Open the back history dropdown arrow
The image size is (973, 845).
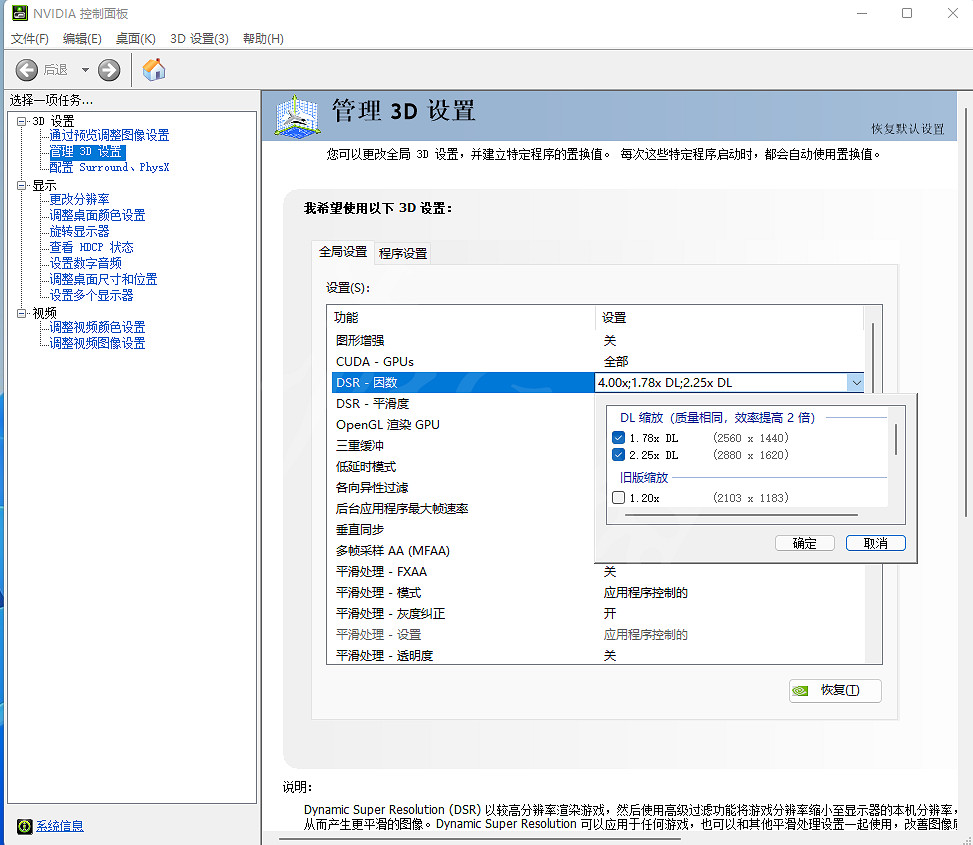[85, 70]
